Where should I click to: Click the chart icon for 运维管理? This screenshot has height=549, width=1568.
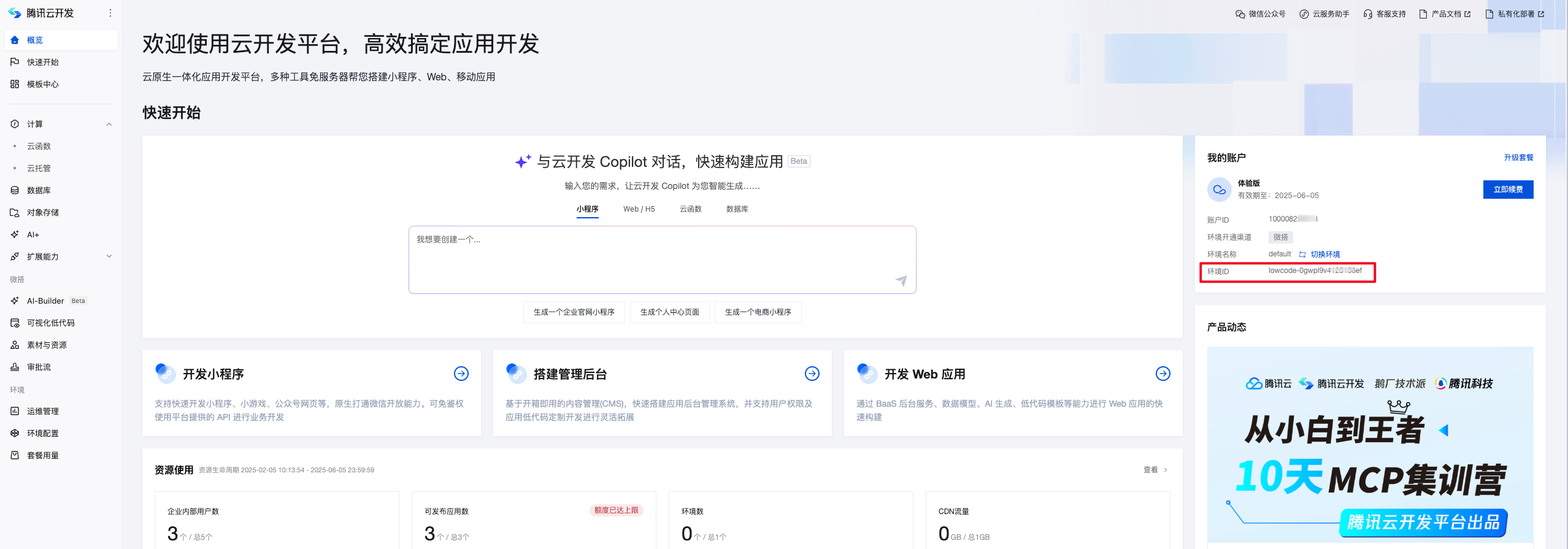click(15, 411)
